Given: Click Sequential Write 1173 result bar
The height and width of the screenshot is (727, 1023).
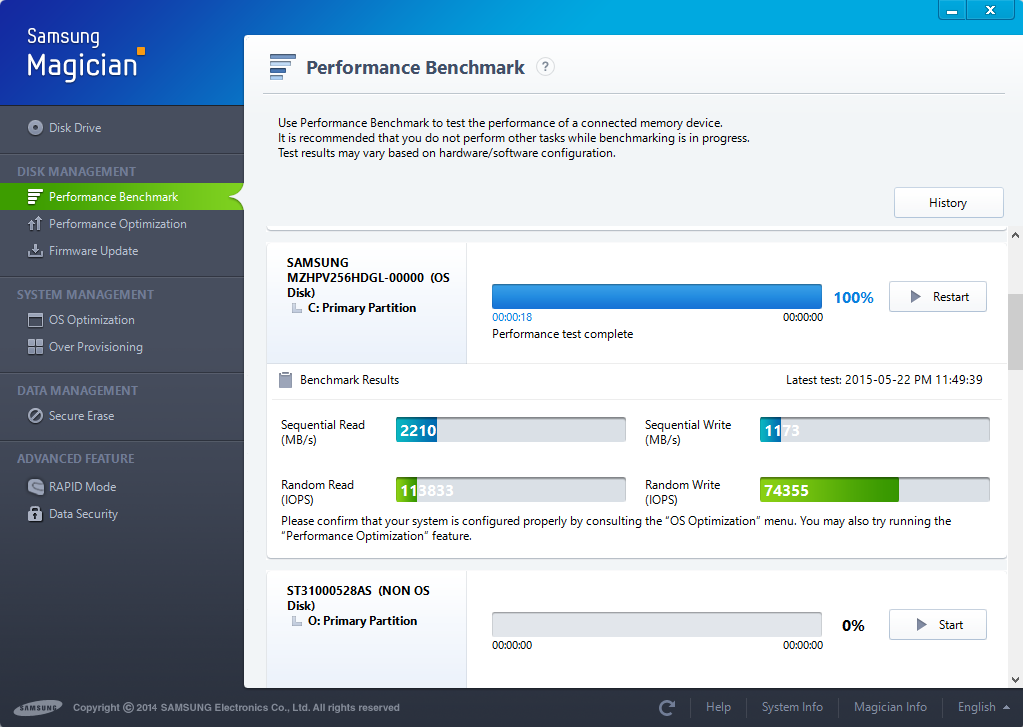Looking at the screenshot, I should point(874,430).
